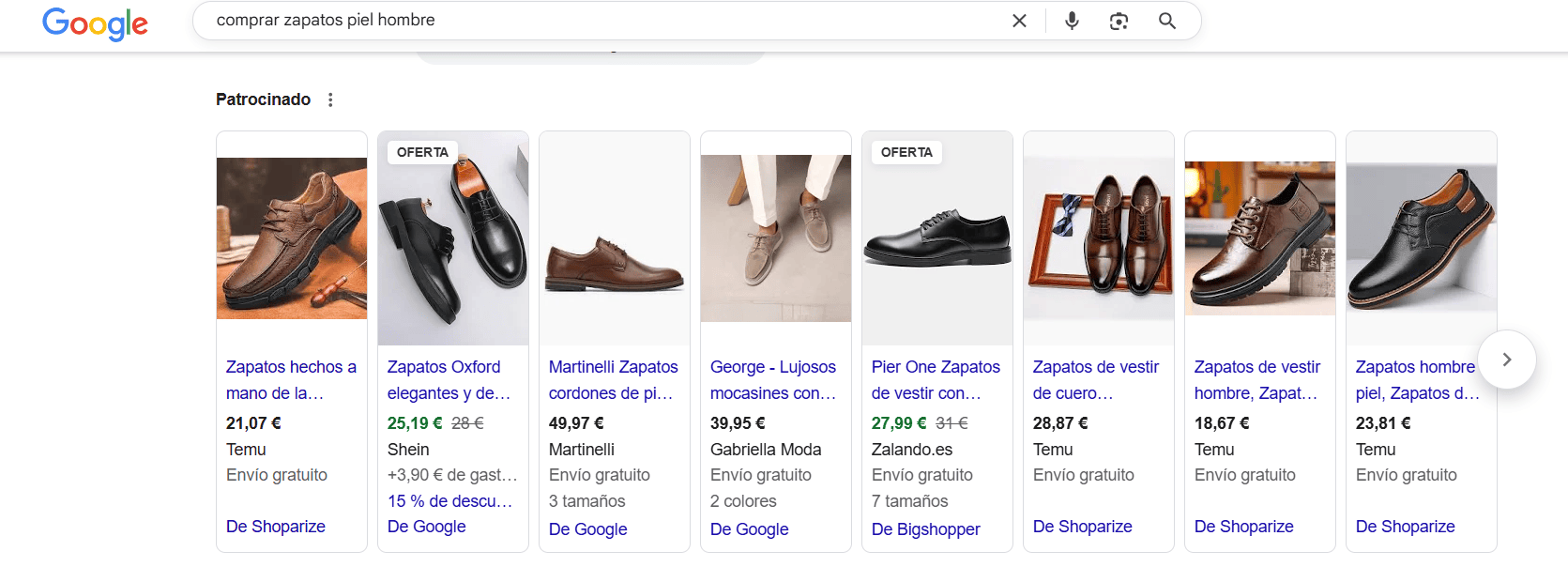The image size is (1568, 582).
Task: Click the black Zalando.es dress shoe image
Action: 937,238
